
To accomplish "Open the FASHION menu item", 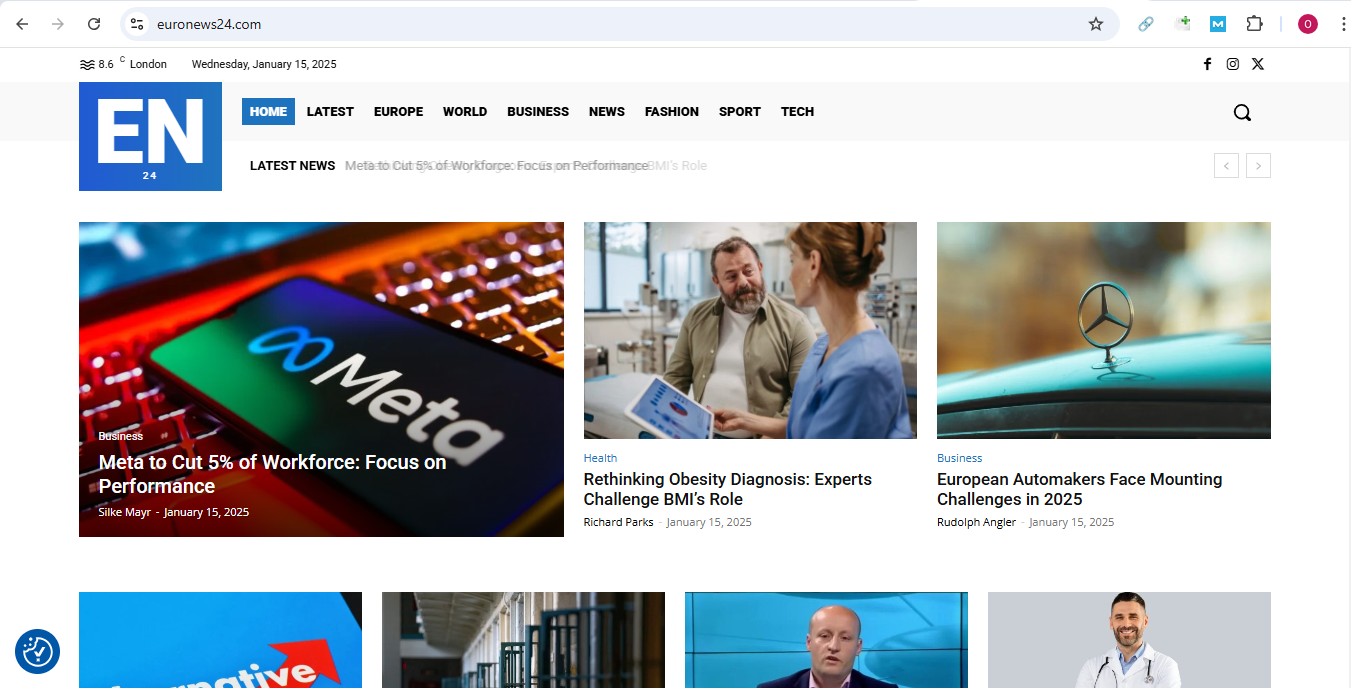I will 672,112.
